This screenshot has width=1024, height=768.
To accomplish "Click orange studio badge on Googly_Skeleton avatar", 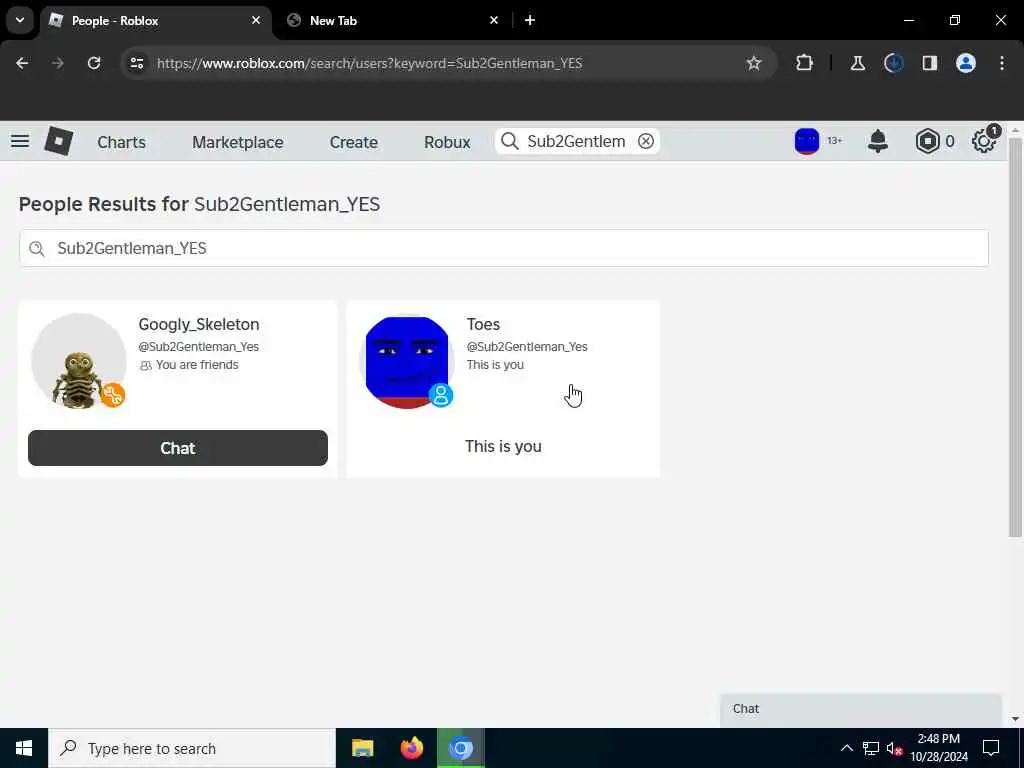I will coord(113,395).
